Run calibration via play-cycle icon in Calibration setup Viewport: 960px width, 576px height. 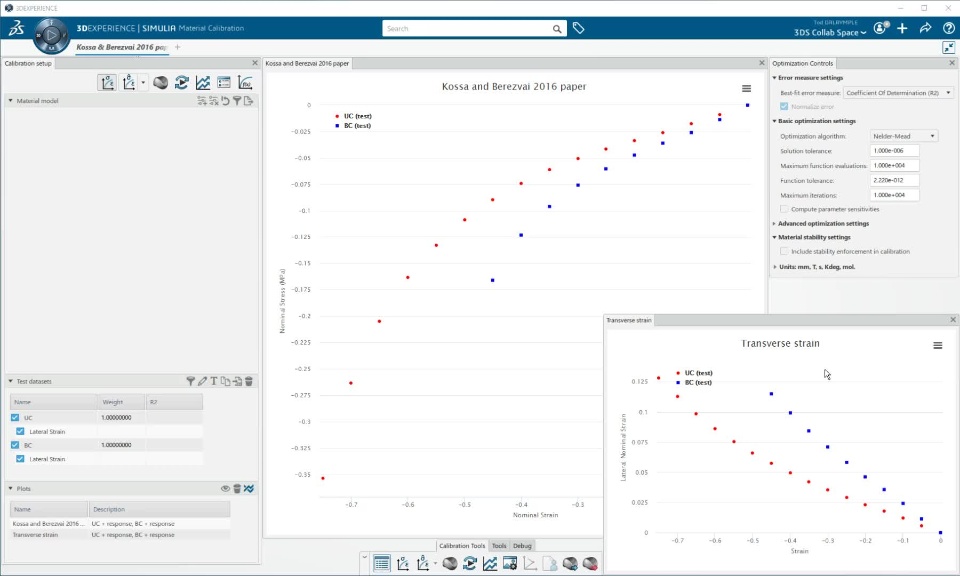point(181,82)
